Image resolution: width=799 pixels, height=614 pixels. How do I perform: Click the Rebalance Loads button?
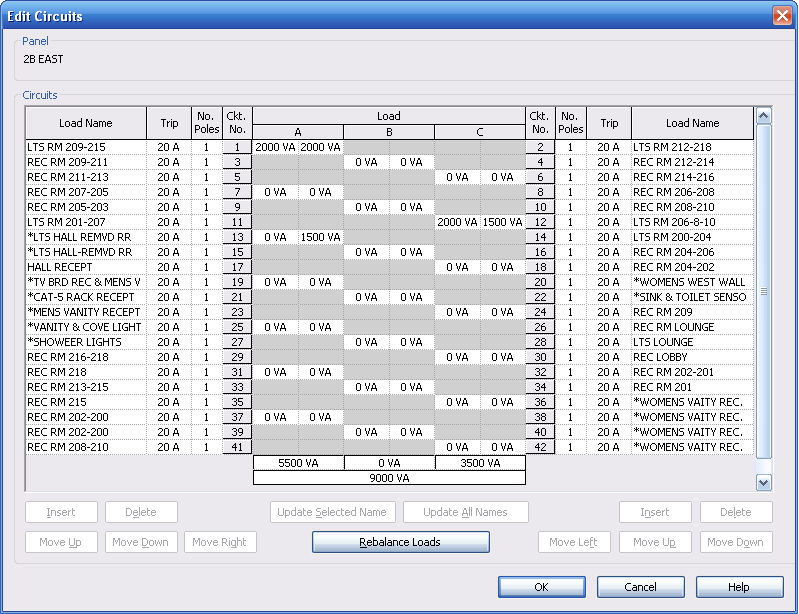coord(401,542)
